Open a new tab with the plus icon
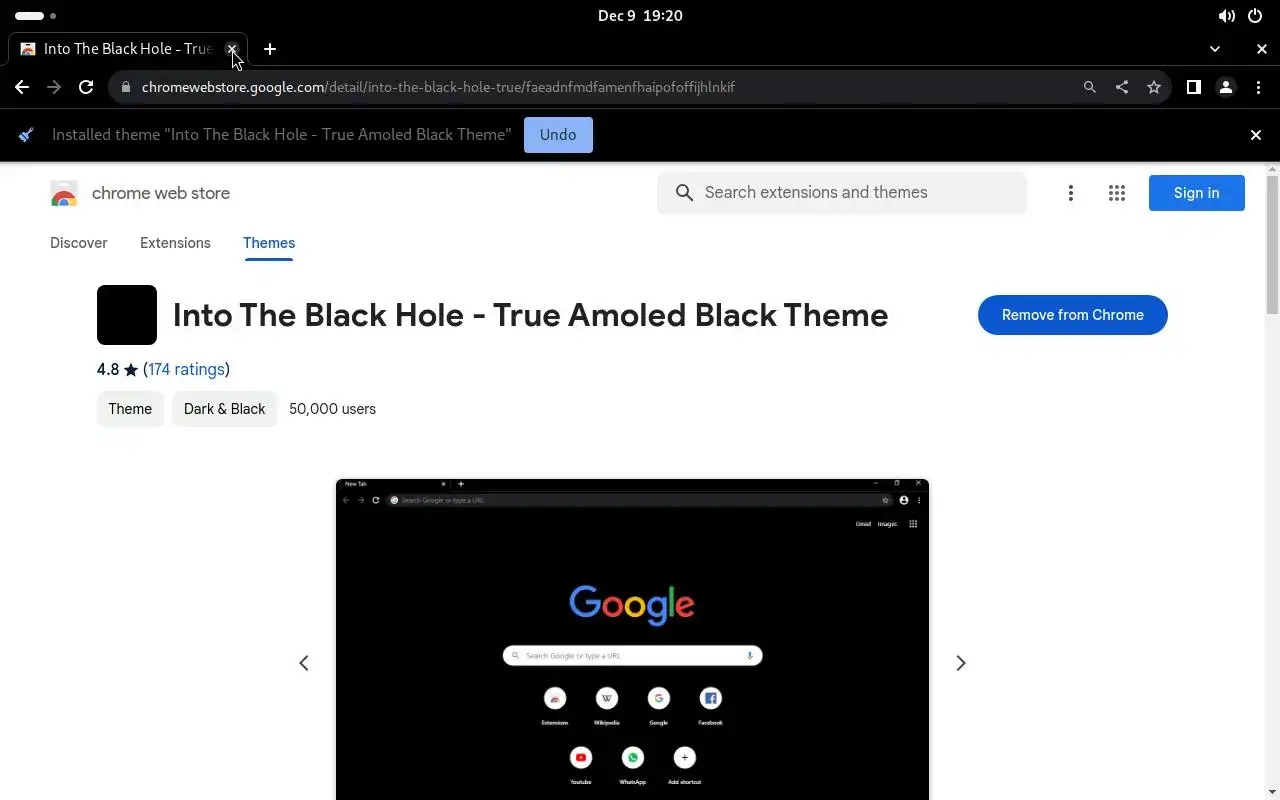This screenshot has height=800, width=1280. click(270, 49)
